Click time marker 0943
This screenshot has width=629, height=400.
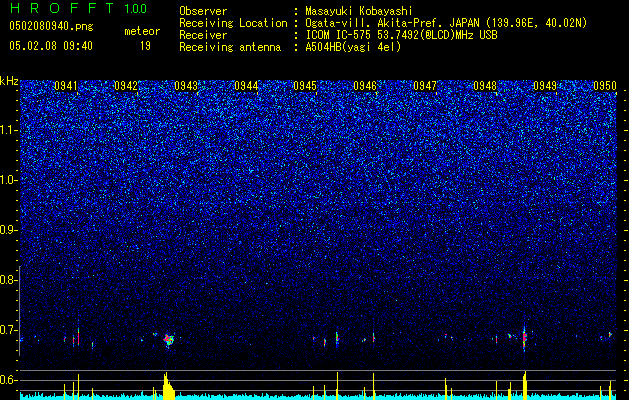click(x=186, y=86)
